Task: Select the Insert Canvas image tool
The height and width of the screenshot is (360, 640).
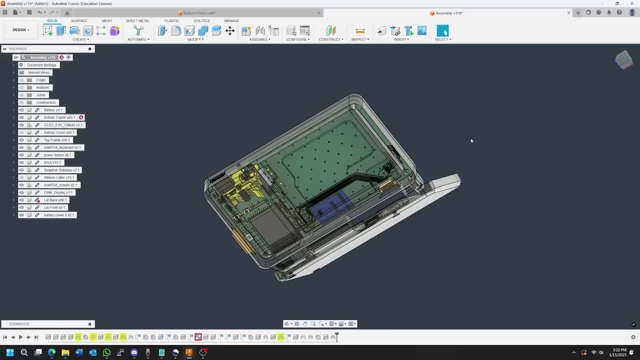Action: tap(422, 31)
